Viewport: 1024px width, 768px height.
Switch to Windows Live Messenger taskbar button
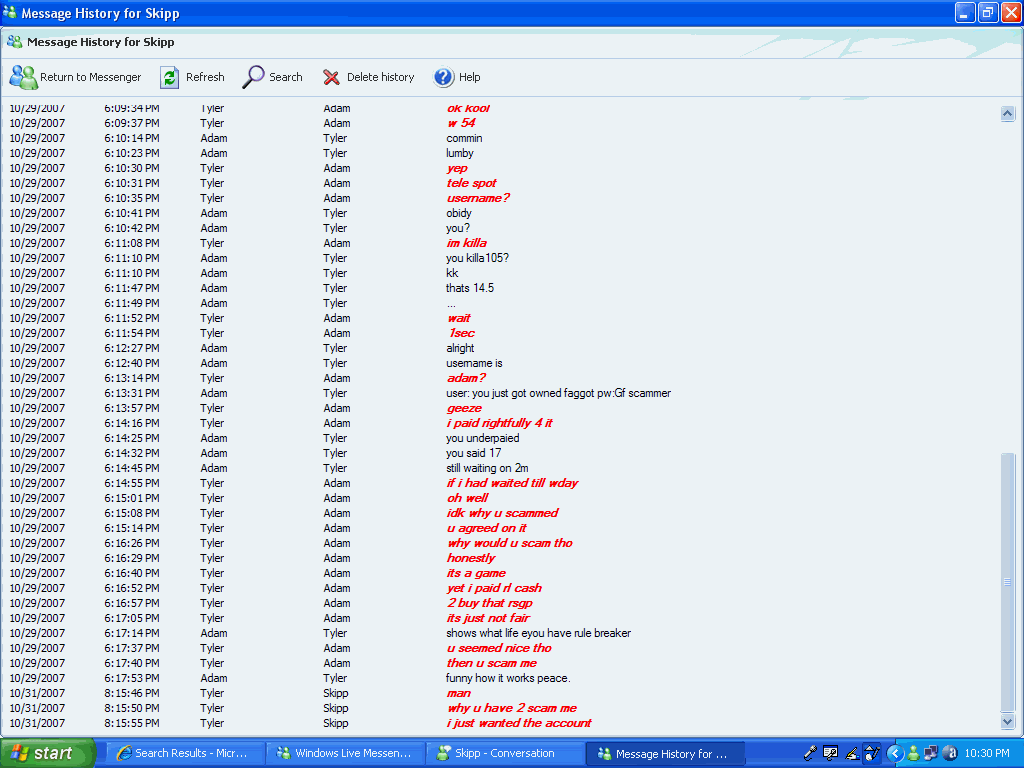point(343,753)
